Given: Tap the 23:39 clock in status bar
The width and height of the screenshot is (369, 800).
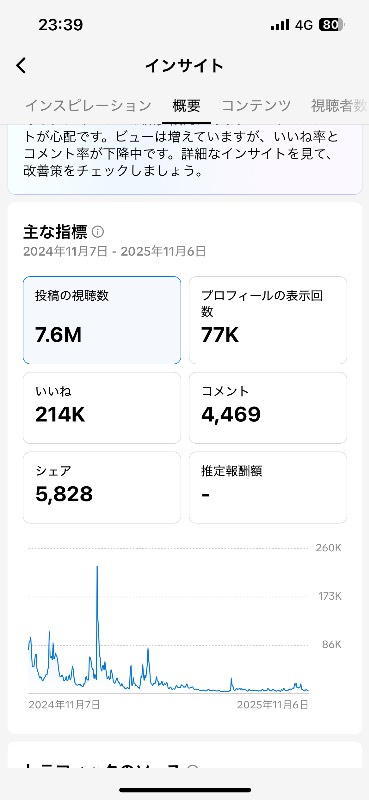Looking at the screenshot, I should (x=60, y=24).
